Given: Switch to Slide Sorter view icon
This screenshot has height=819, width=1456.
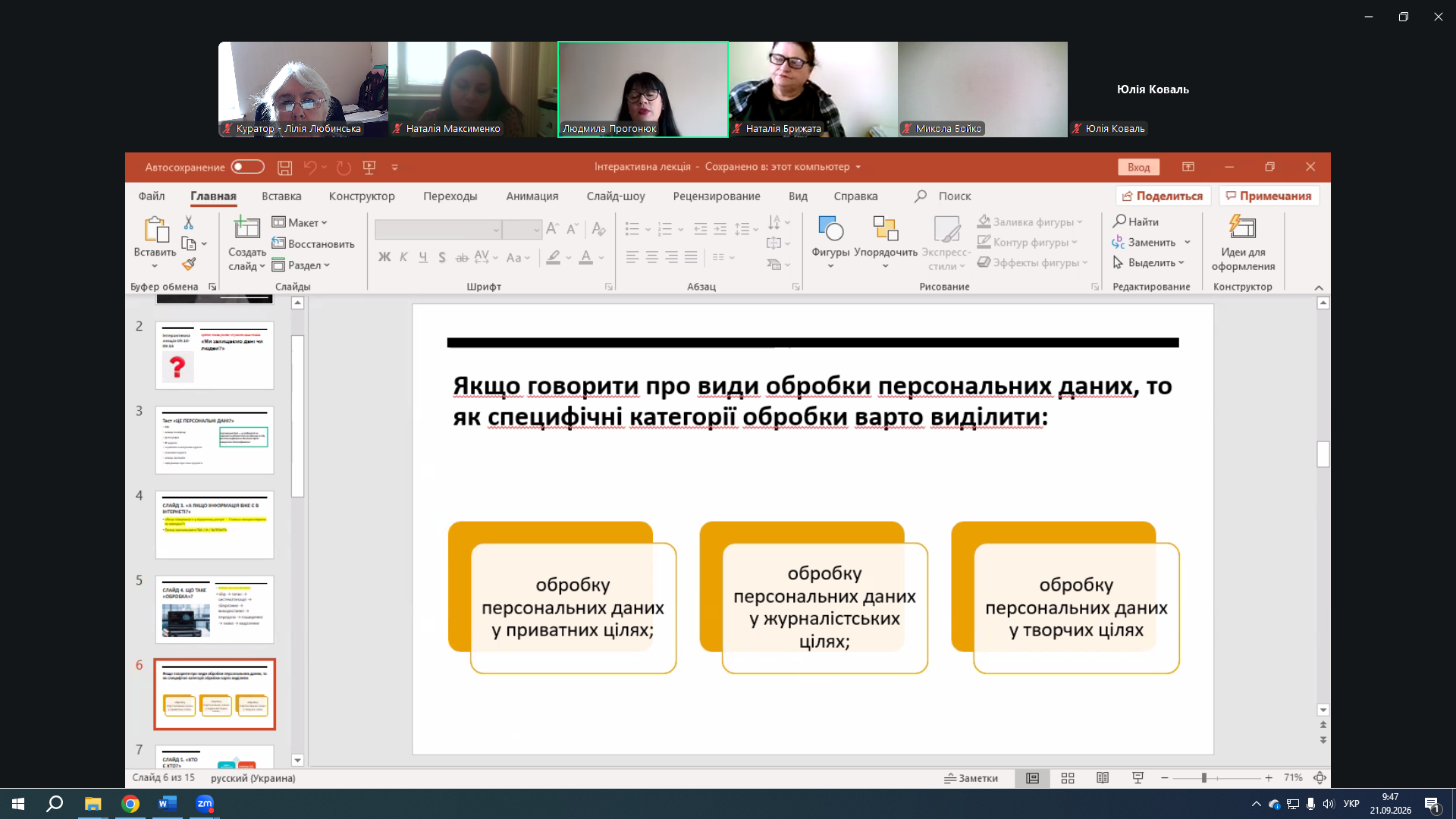Looking at the screenshot, I should coord(1068,778).
